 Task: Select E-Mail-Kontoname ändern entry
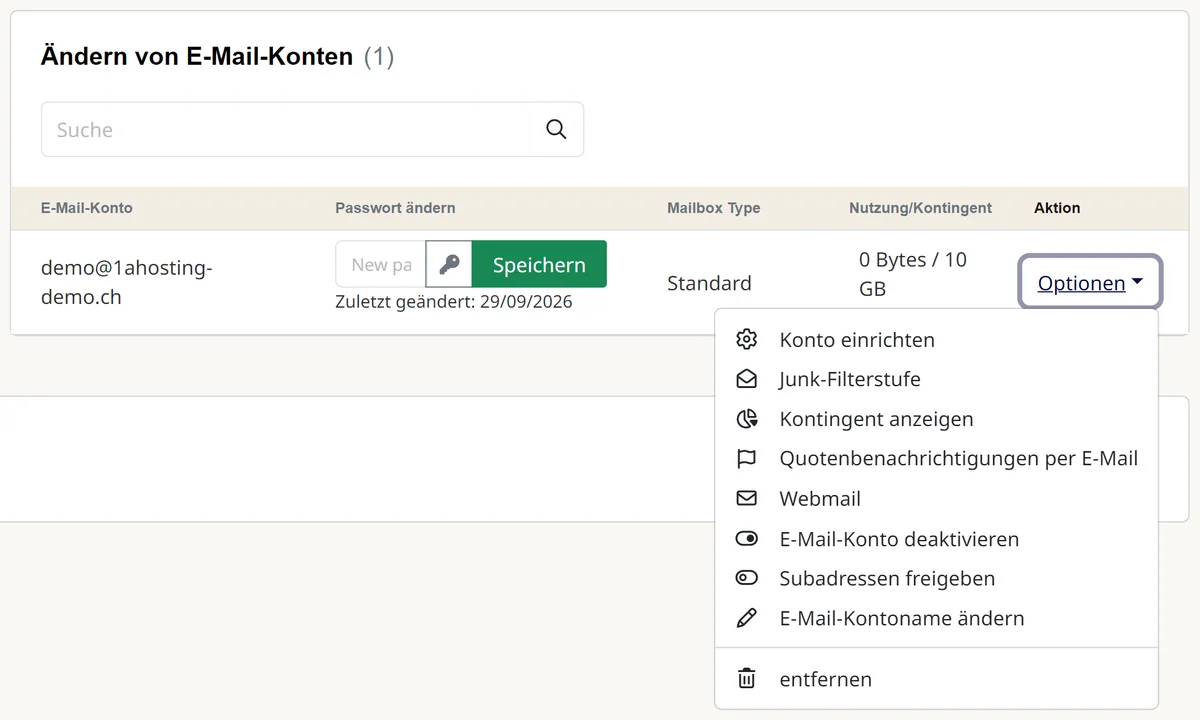click(x=902, y=618)
